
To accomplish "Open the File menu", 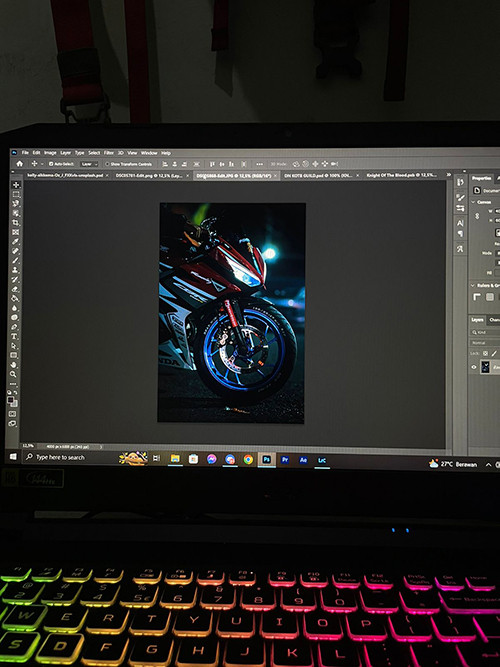I will click(25, 153).
